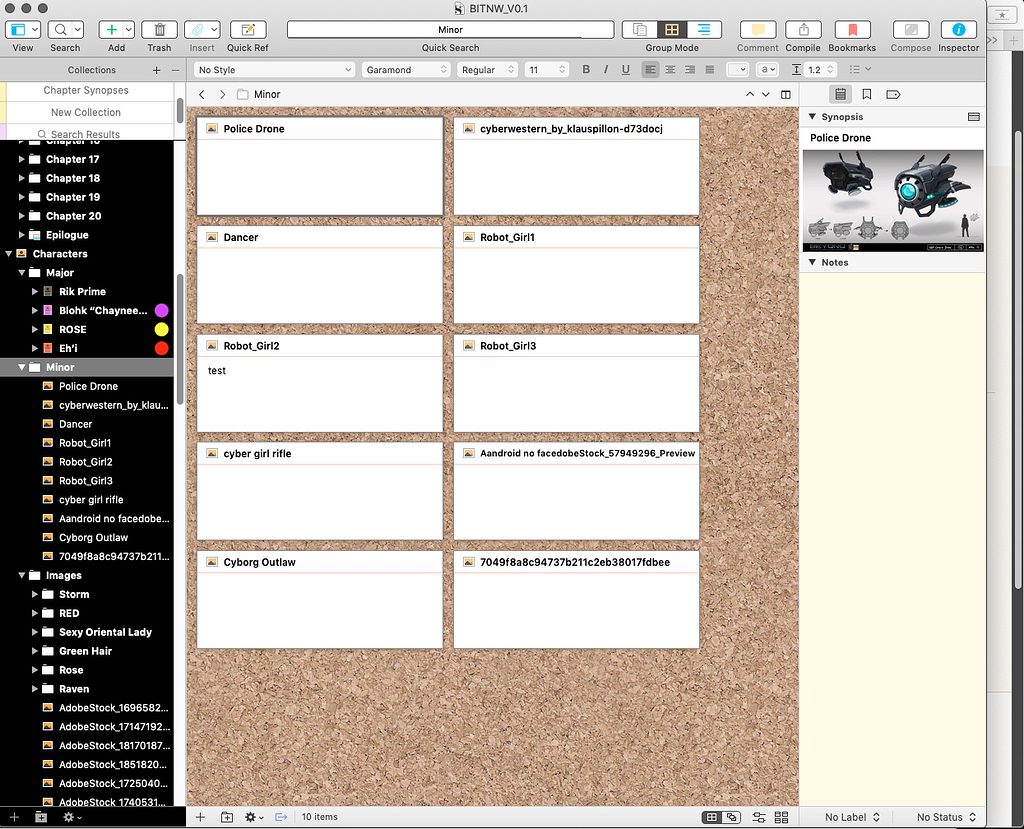Open the Comment toolbar icon
The height and width of the screenshot is (829, 1024).
(x=757, y=30)
